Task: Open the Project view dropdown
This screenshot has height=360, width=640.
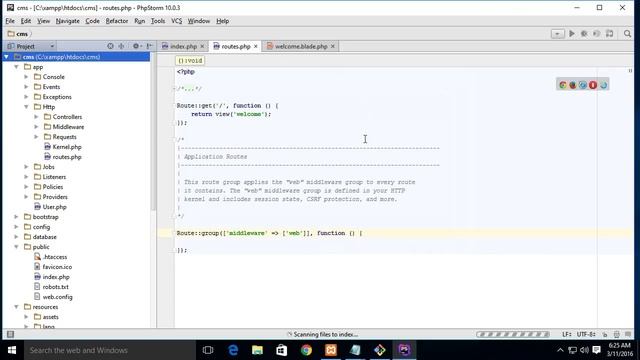Action: 52,46
